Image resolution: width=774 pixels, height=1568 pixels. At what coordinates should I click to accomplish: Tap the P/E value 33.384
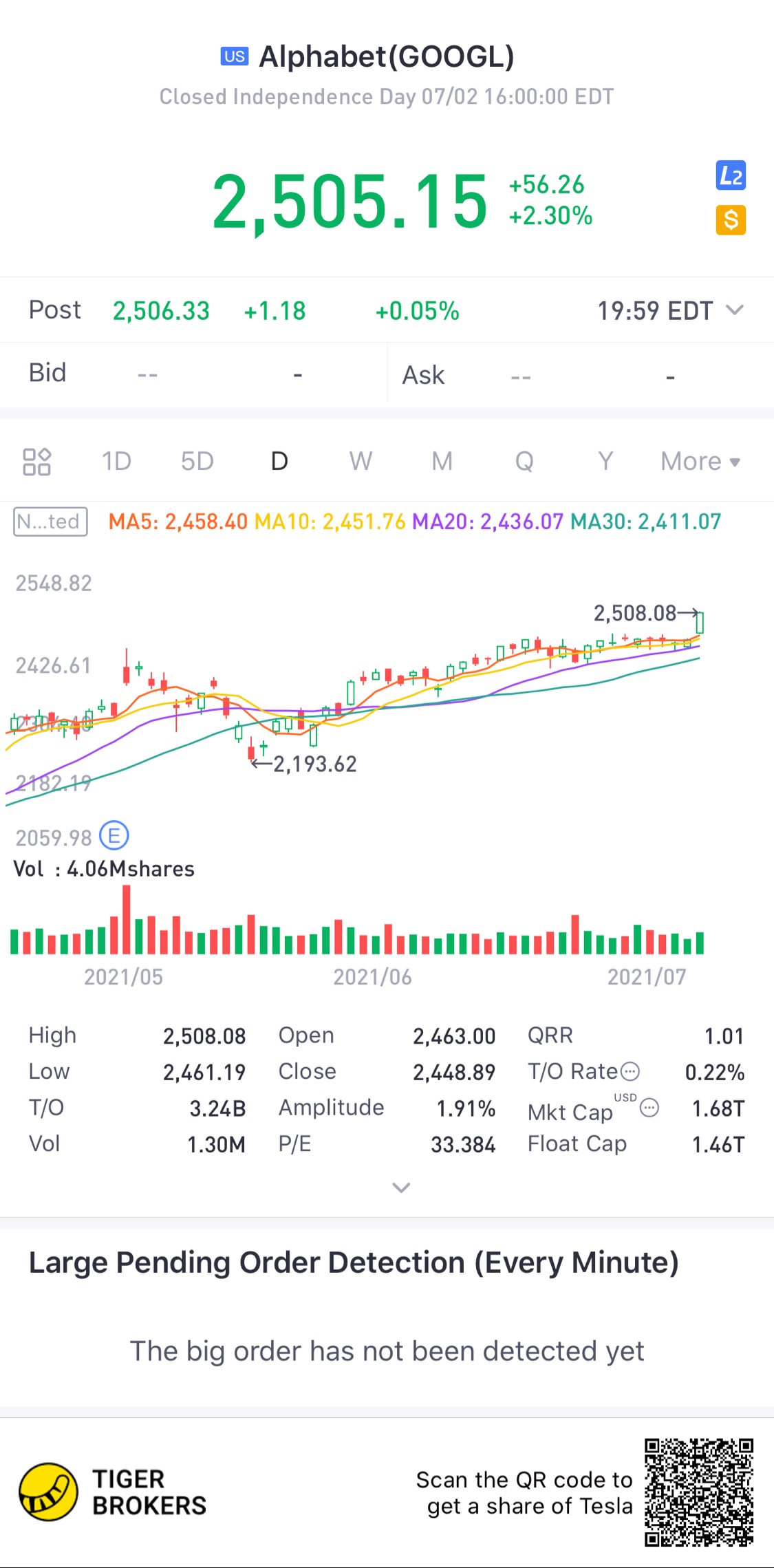pyautogui.click(x=463, y=1145)
